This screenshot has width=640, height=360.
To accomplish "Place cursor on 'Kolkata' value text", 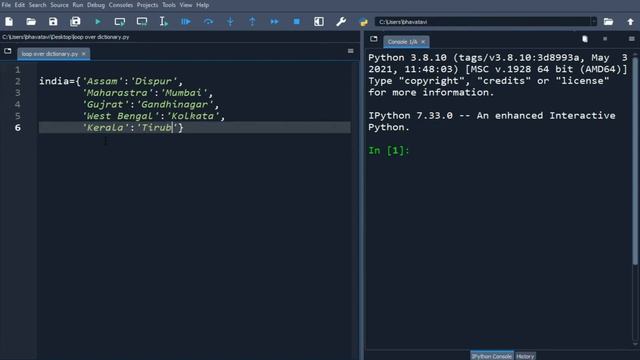I will (x=193, y=116).
